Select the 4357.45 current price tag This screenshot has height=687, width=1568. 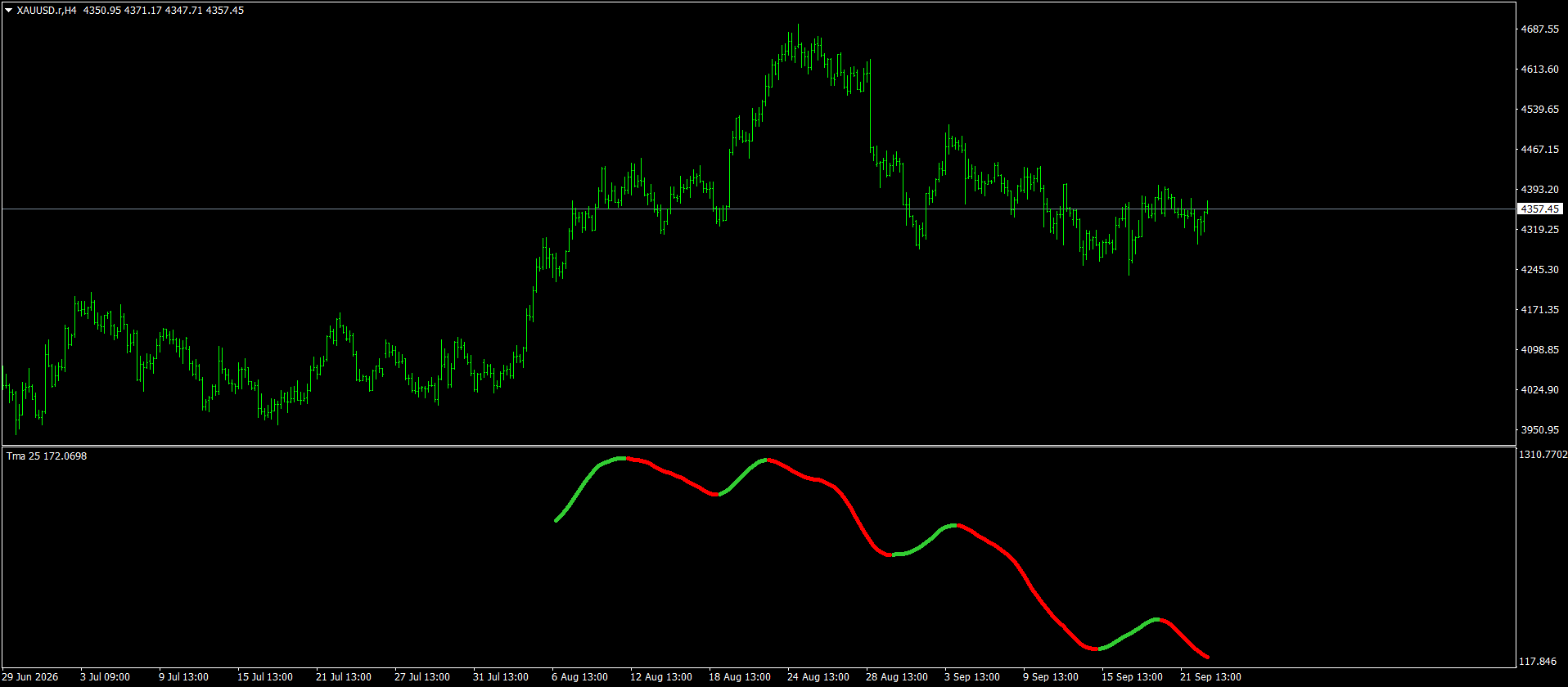click(1539, 209)
